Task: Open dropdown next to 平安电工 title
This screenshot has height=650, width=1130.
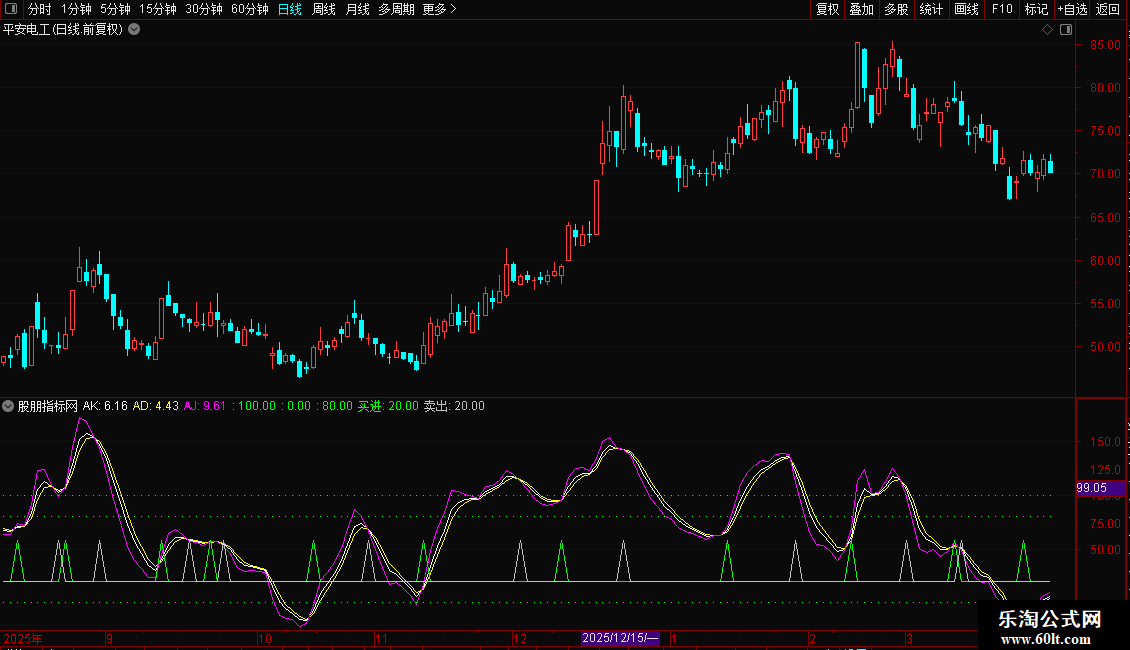Action: pyautogui.click(x=134, y=30)
